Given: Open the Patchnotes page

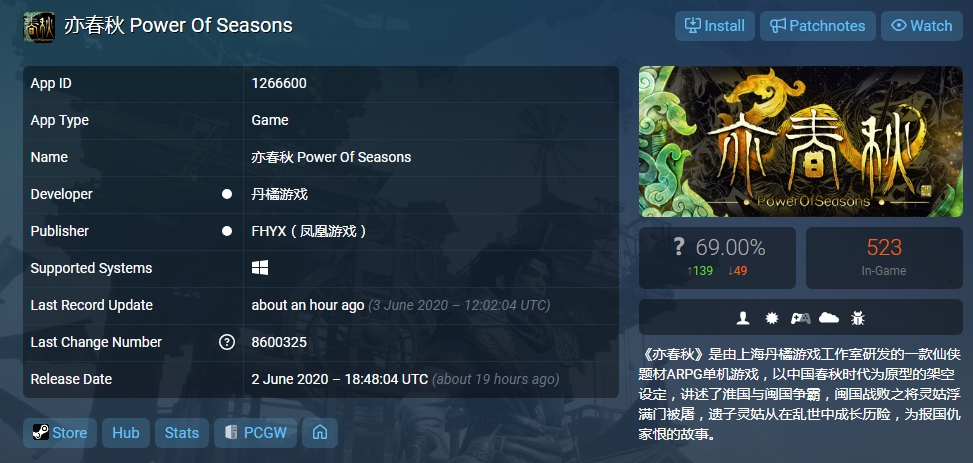Looking at the screenshot, I should pyautogui.click(x=818, y=26).
